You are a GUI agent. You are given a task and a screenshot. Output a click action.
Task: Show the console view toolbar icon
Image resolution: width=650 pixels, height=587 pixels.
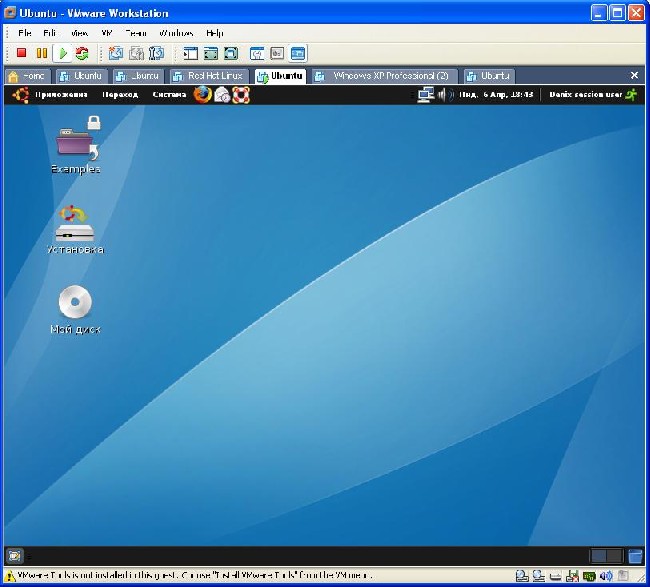point(298,53)
